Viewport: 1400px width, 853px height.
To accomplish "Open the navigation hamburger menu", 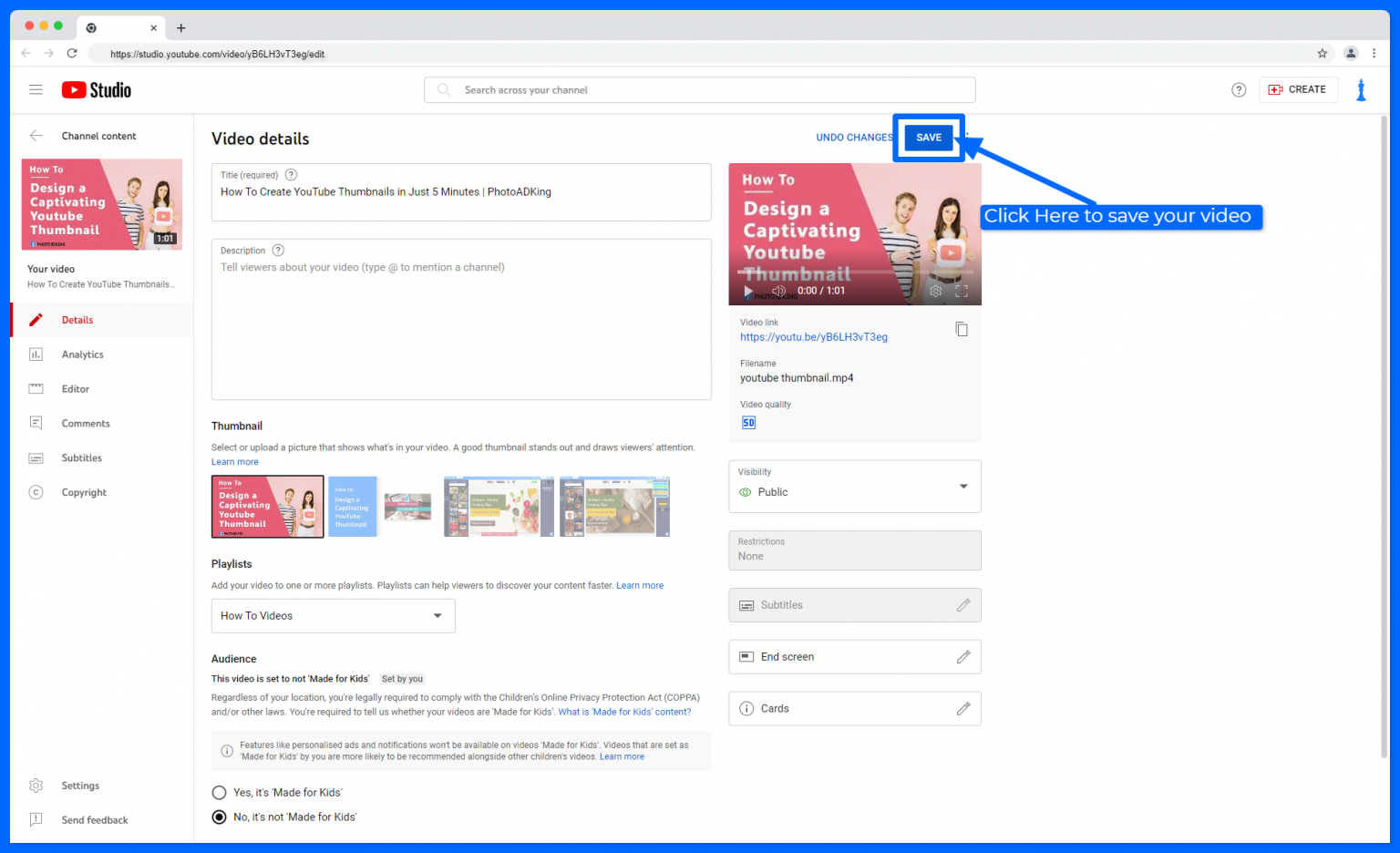I will [36, 89].
